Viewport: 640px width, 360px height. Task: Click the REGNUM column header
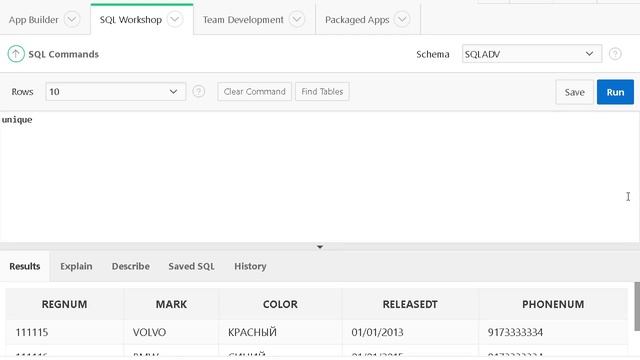[64, 304]
